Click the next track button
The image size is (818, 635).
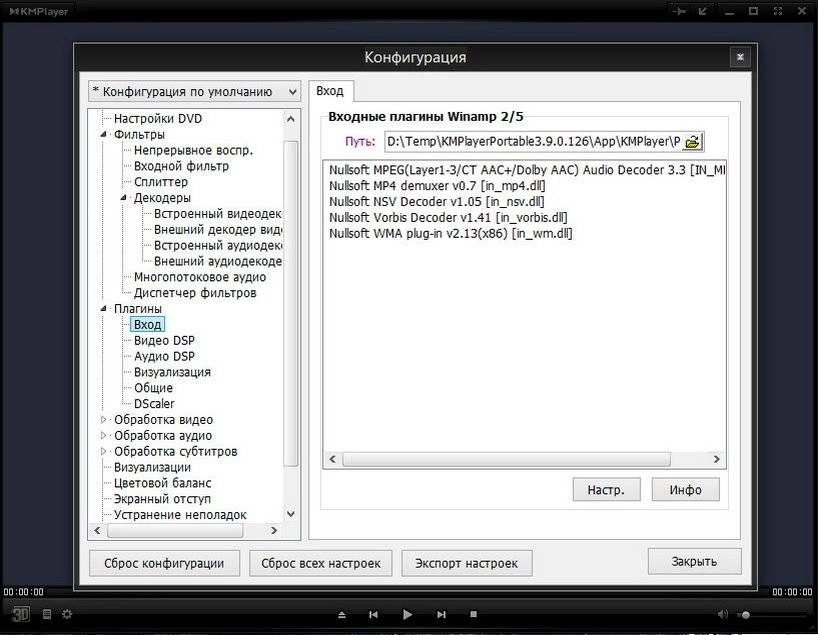(441, 615)
